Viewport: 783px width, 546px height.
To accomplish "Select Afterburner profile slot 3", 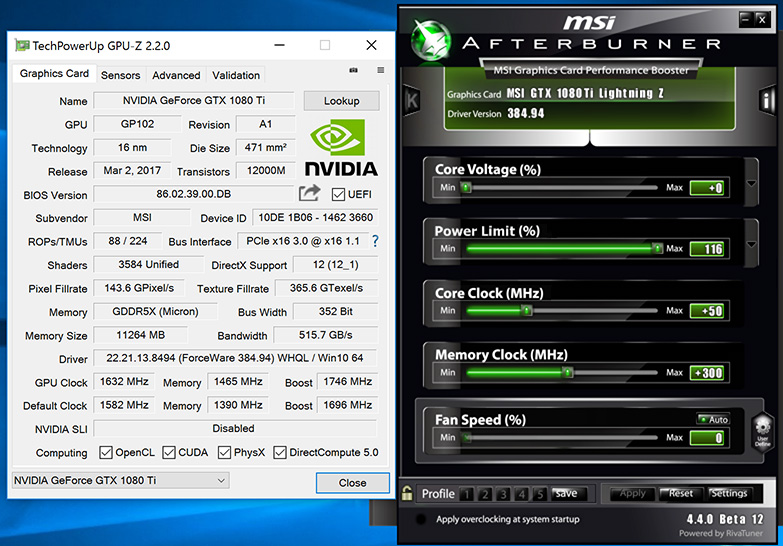I will (503, 494).
